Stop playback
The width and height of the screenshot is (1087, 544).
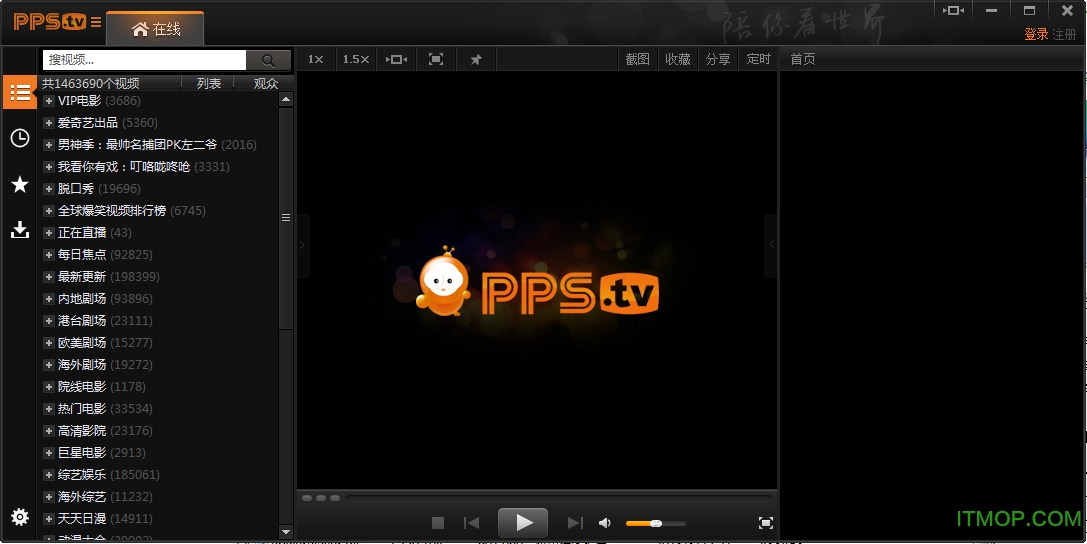[x=437, y=523]
